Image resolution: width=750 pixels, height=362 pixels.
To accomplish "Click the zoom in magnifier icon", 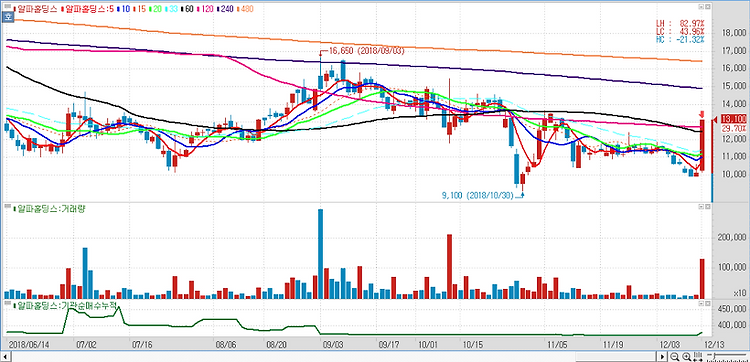I will (686, 357).
